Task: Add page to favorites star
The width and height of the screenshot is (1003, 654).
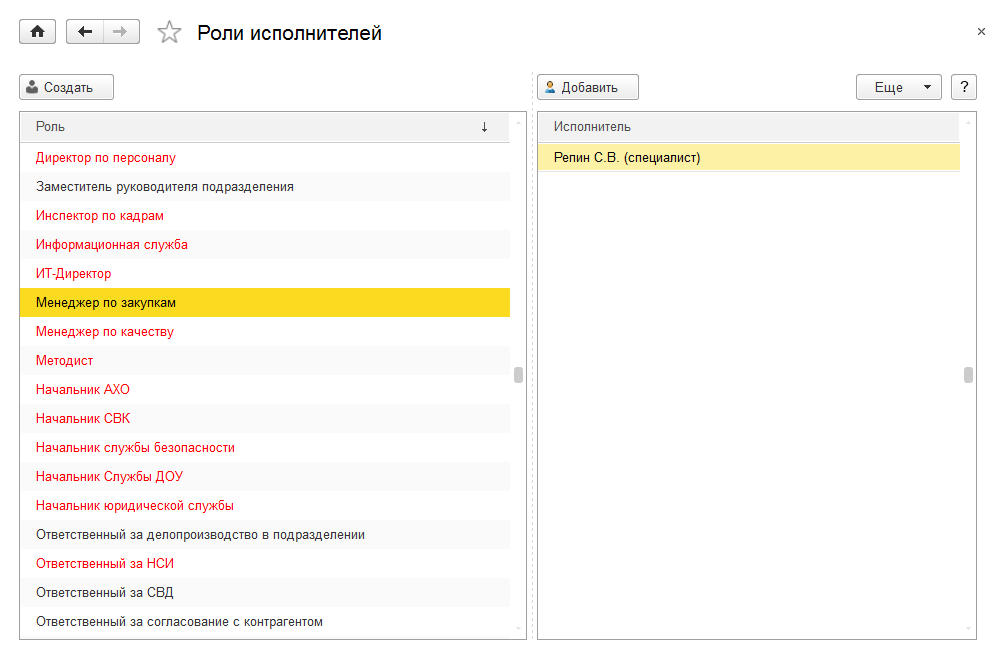Action: (x=170, y=33)
